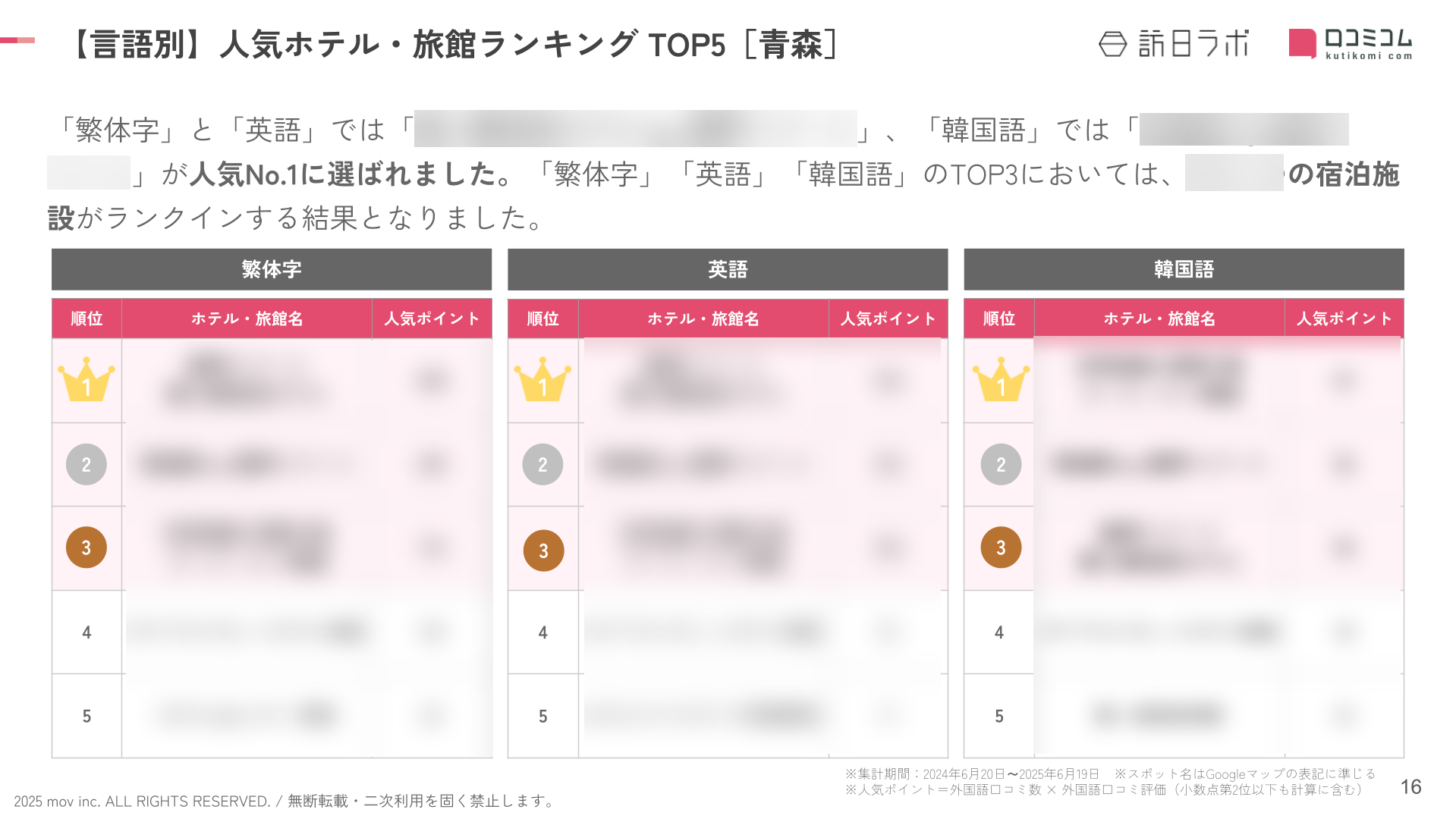This screenshot has height=819, width=1456.
Task: Click 人気ポイント column header in 韓国語 table
Action: pyautogui.click(x=1344, y=318)
